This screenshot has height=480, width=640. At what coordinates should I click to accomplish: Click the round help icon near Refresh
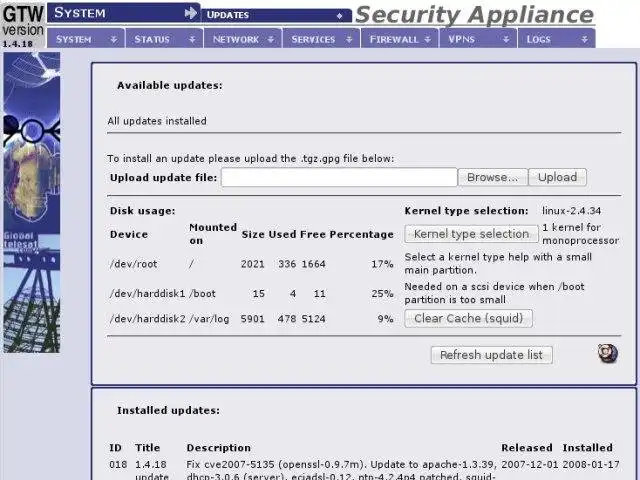[608, 353]
